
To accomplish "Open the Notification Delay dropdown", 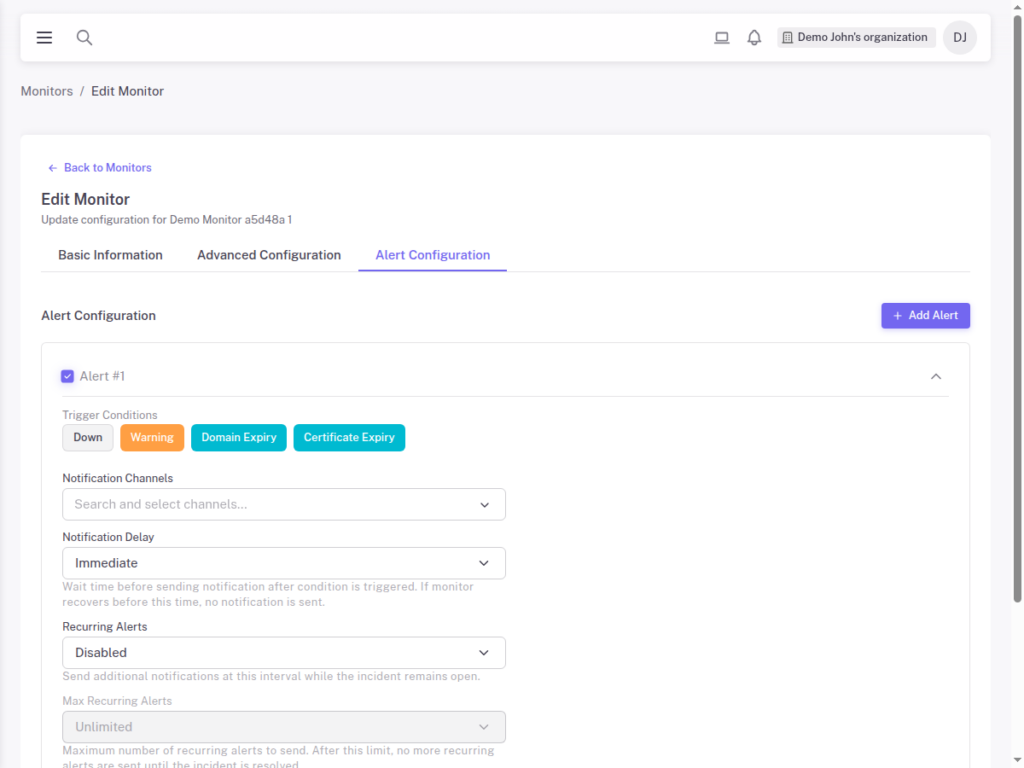I will coord(283,563).
